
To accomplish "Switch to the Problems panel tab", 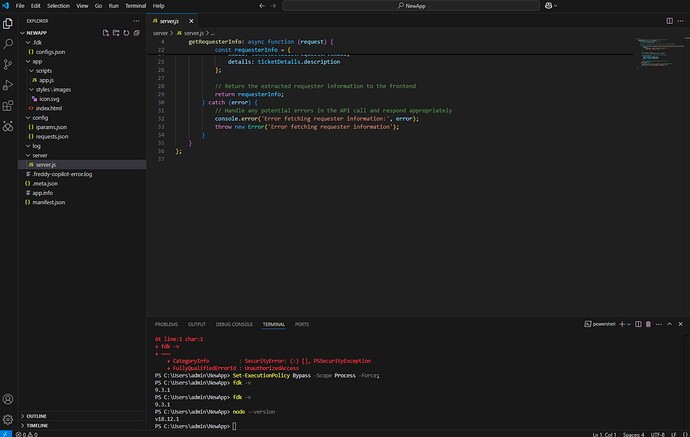I will tap(166, 324).
